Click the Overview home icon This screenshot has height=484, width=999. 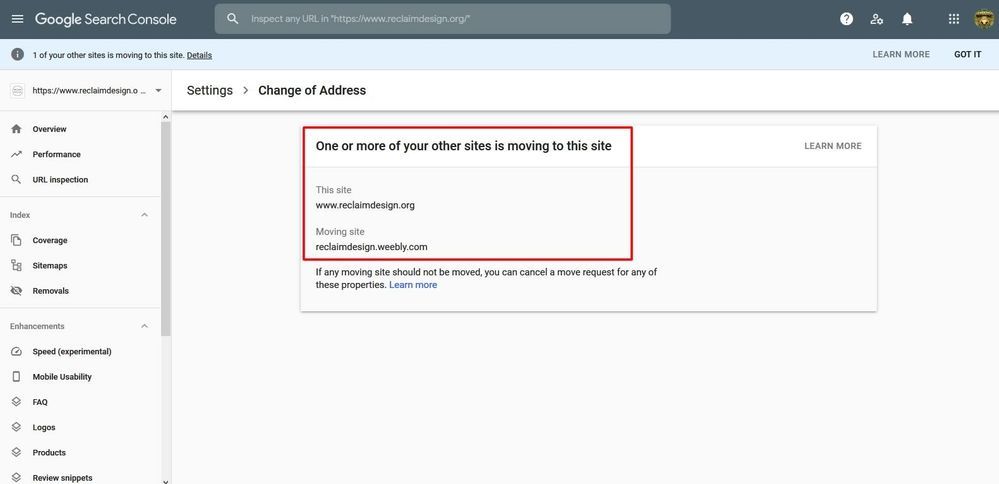click(x=17, y=129)
